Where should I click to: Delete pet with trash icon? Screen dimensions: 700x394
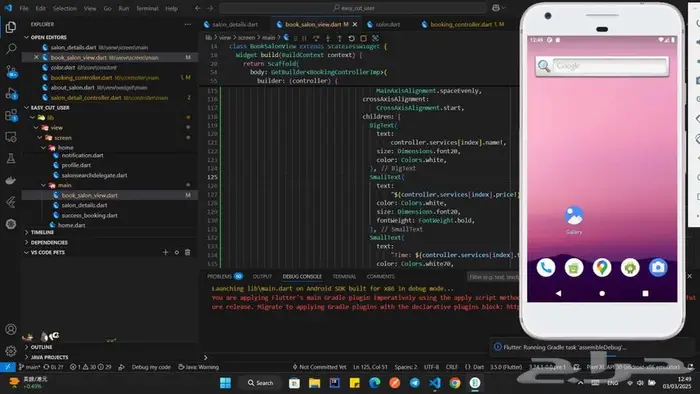click(188, 253)
